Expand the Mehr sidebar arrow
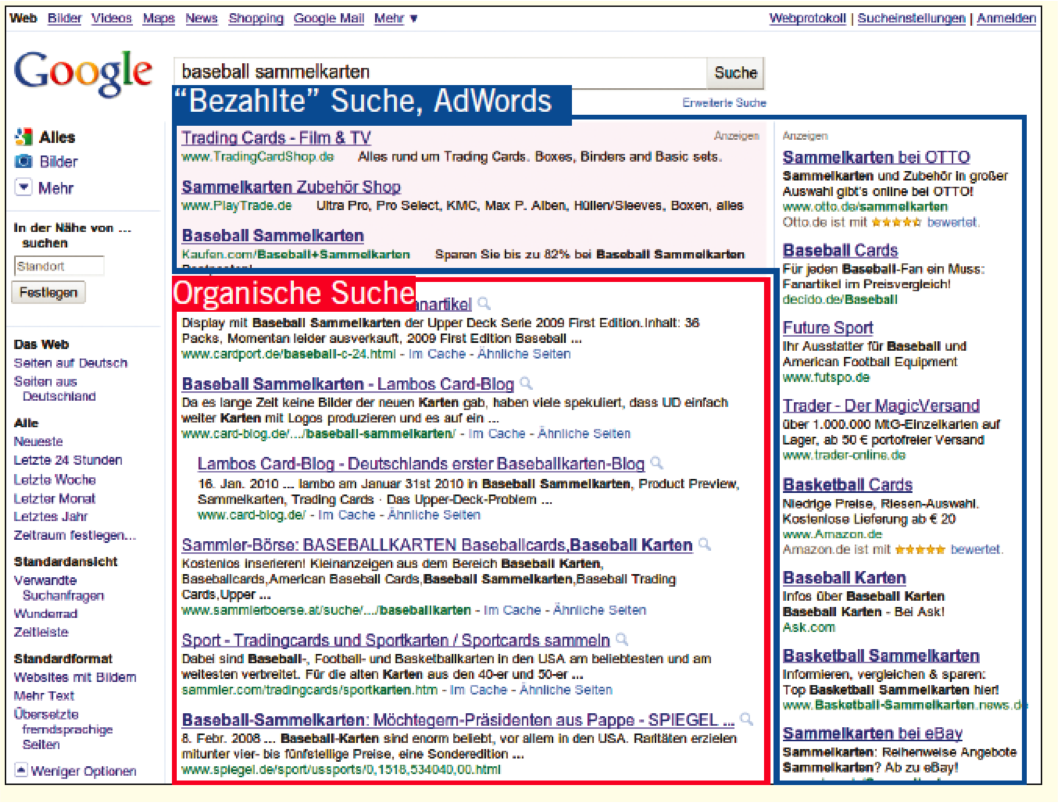The height and width of the screenshot is (803, 1058). tap(24, 187)
